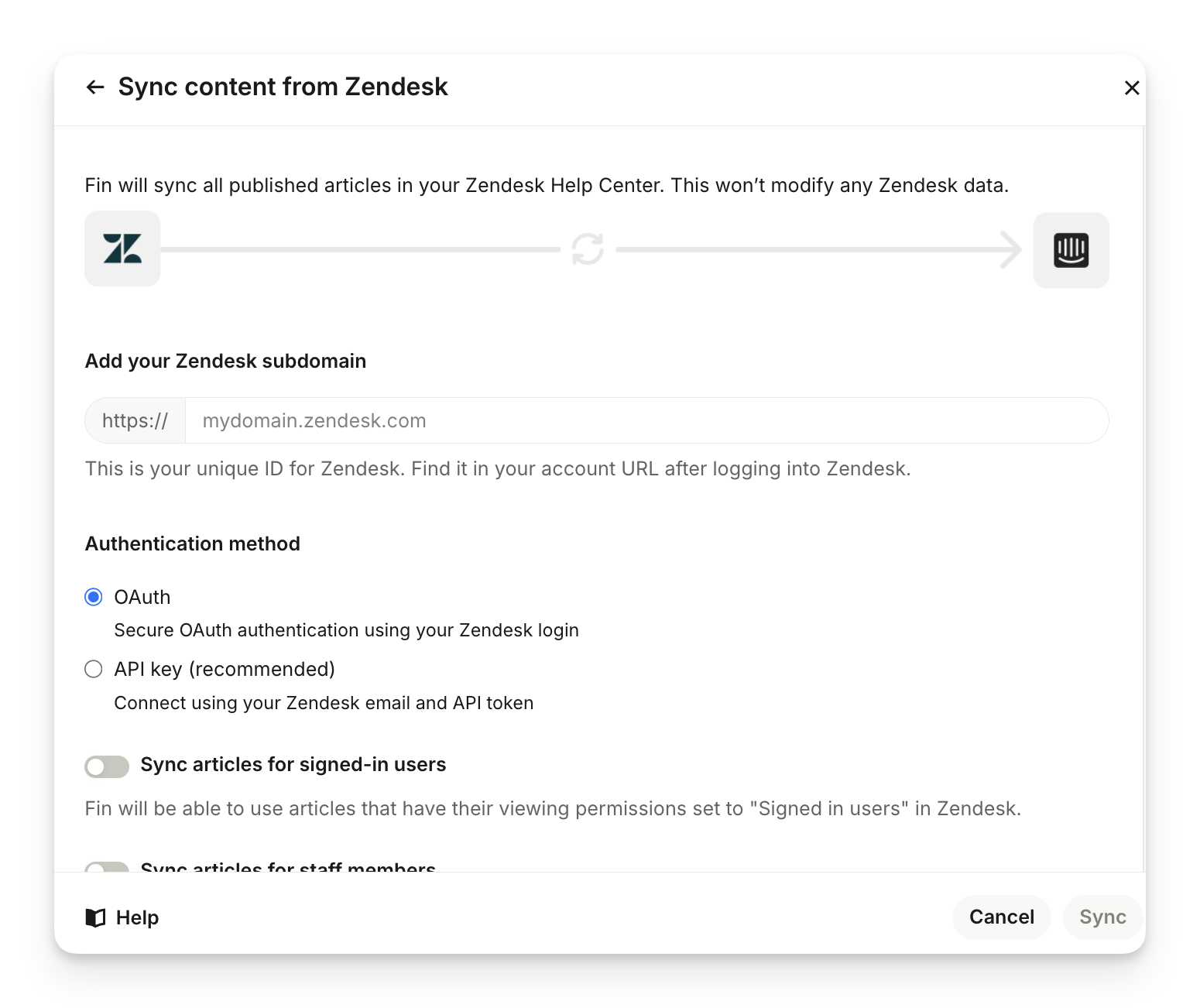Click the Intercom logo icon

[1071, 250]
